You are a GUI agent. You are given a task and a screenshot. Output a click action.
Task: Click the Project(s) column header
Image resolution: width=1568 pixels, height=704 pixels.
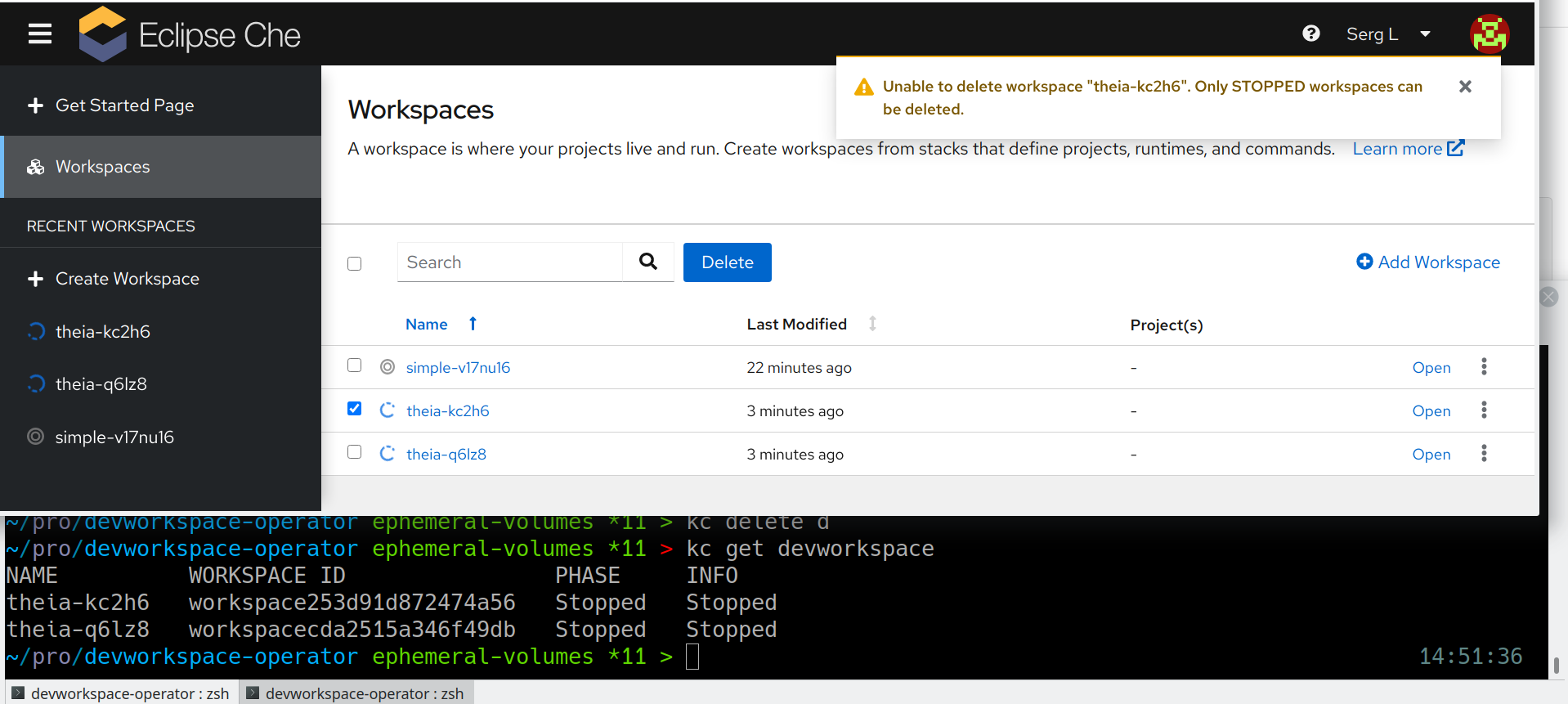(x=1167, y=325)
